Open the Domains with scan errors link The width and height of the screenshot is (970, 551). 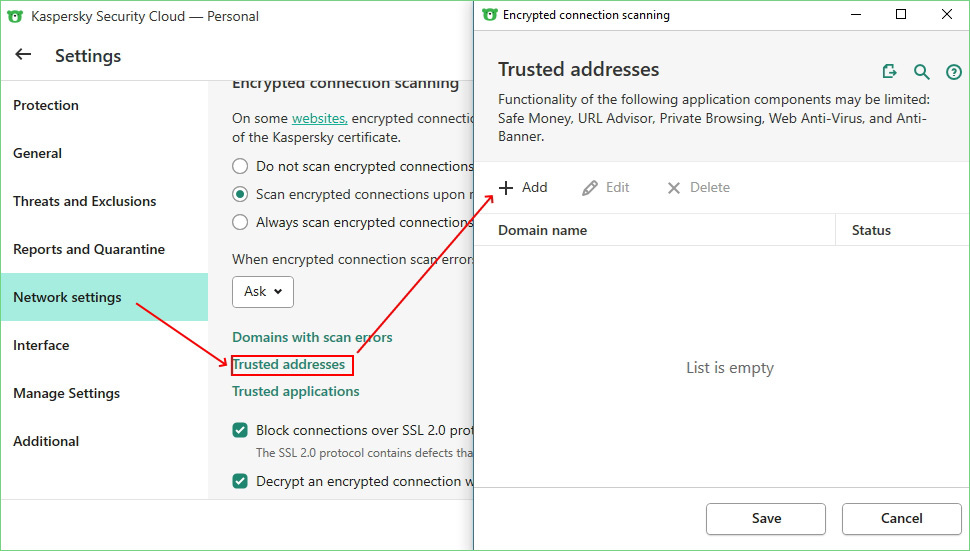(x=312, y=337)
